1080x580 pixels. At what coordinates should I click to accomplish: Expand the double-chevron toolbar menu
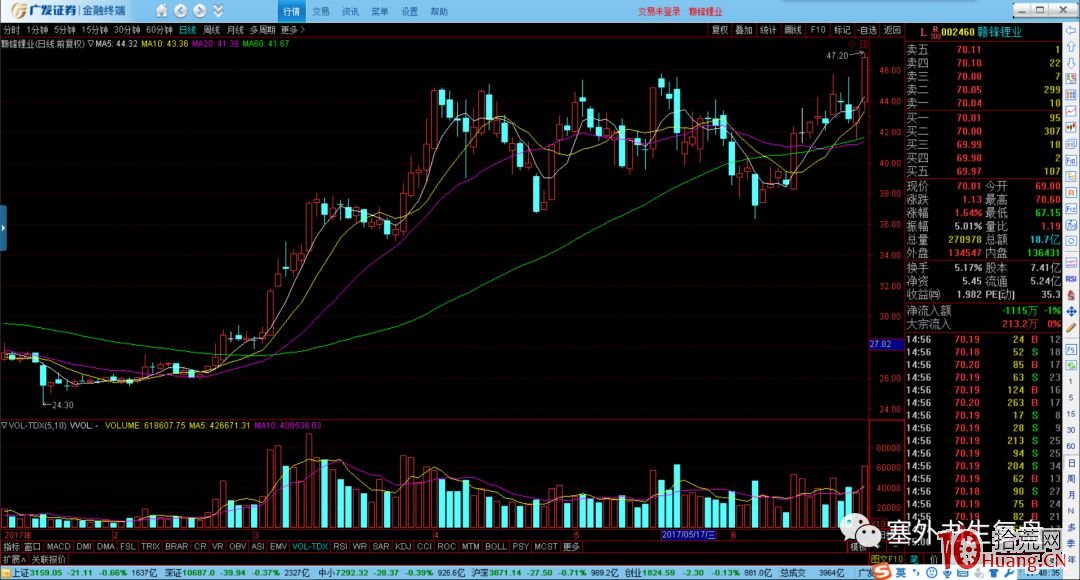[x=218, y=11]
